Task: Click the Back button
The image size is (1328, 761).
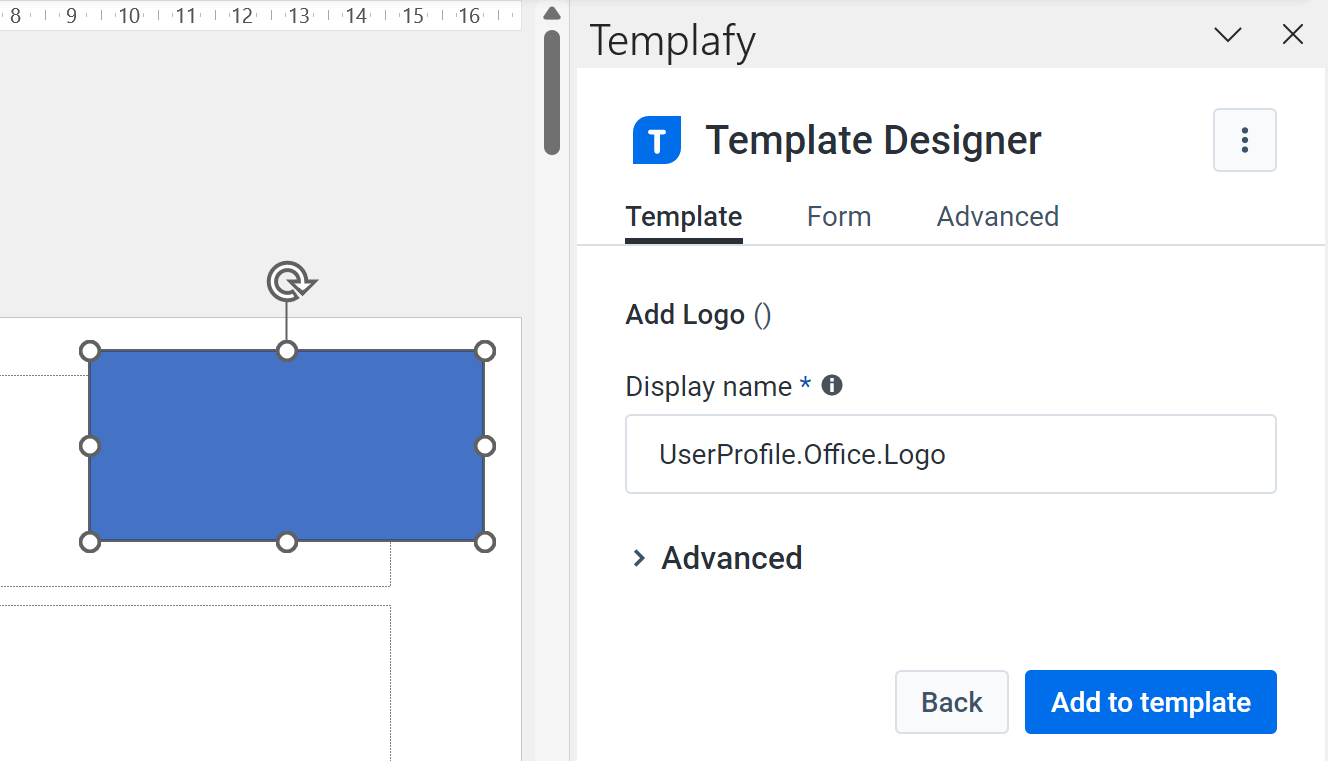Action: pyautogui.click(x=951, y=701)
